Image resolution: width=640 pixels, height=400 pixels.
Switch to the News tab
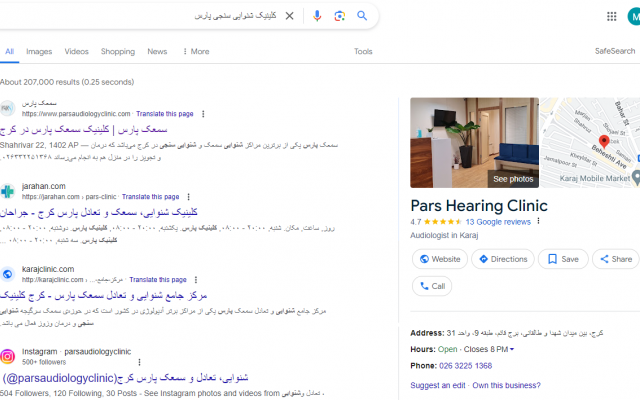coord(157,51)
